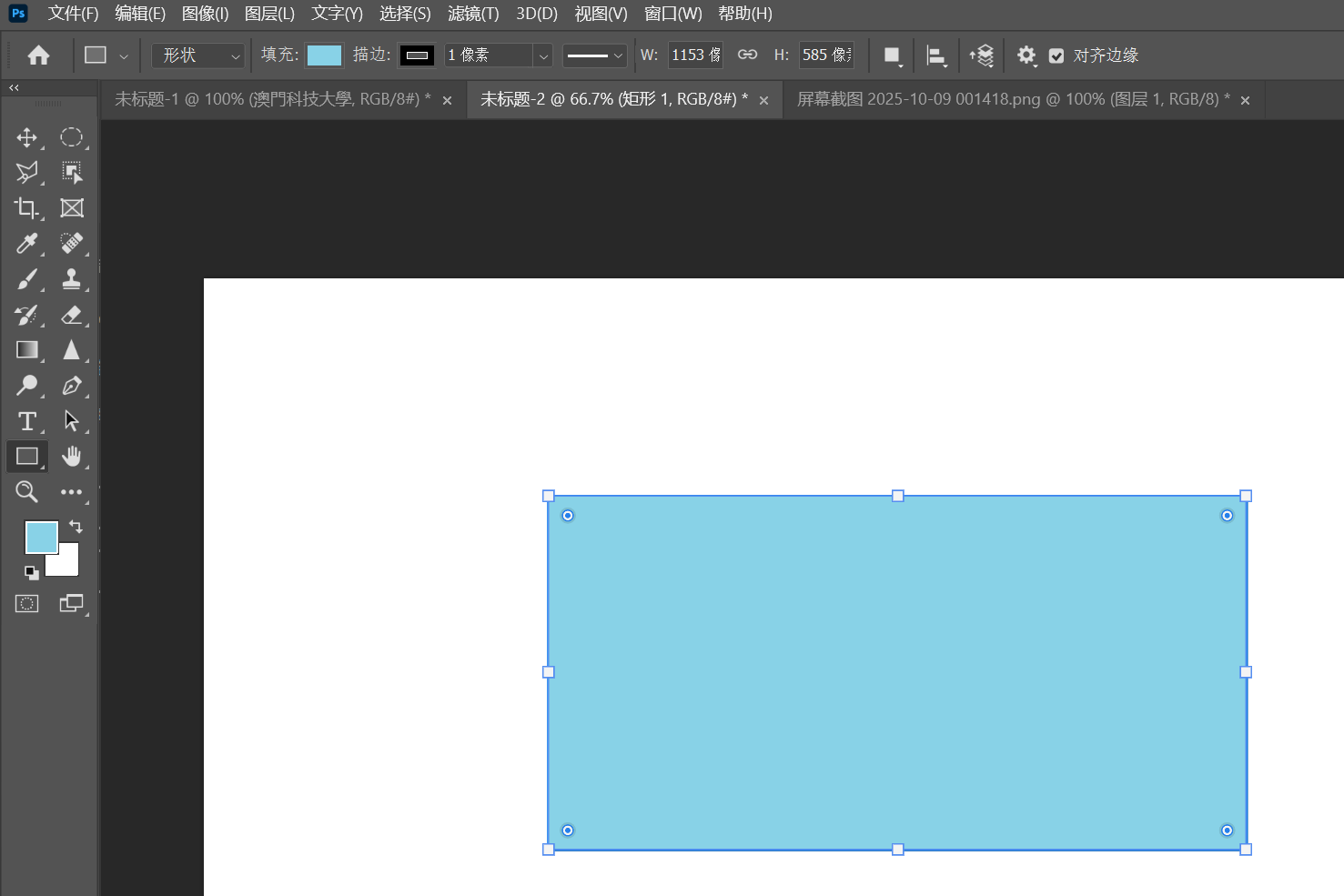Toggle Quick Mask mode
Image resolution: width=1344 pixels, height=896 pixels.
click(27, 603)
